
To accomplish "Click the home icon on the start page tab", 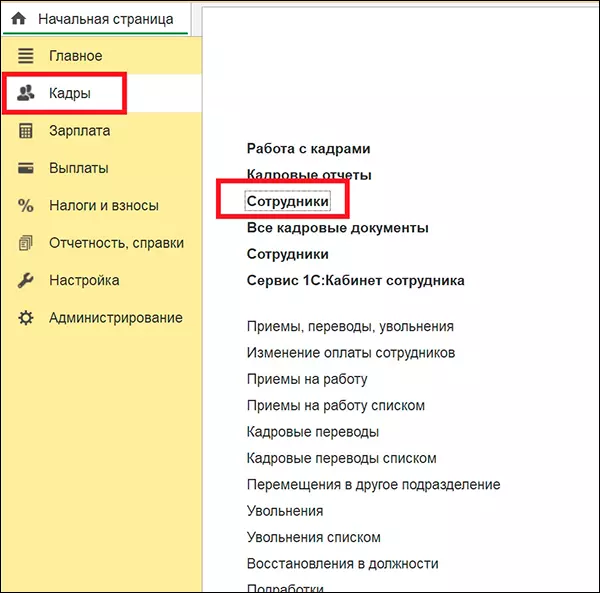I will 18,19.
